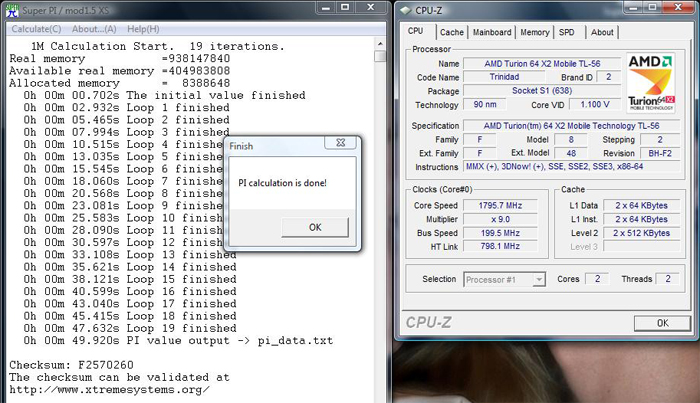Close the CPU-Z window
The height and width of the screenshot is (403, 700).
coord(678,7)
